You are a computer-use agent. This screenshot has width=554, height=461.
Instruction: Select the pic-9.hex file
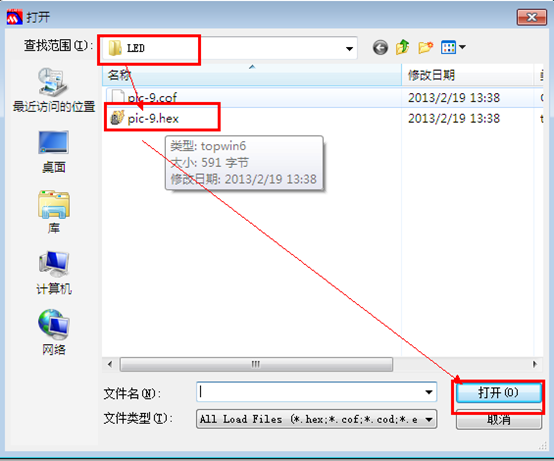(153, 118)
